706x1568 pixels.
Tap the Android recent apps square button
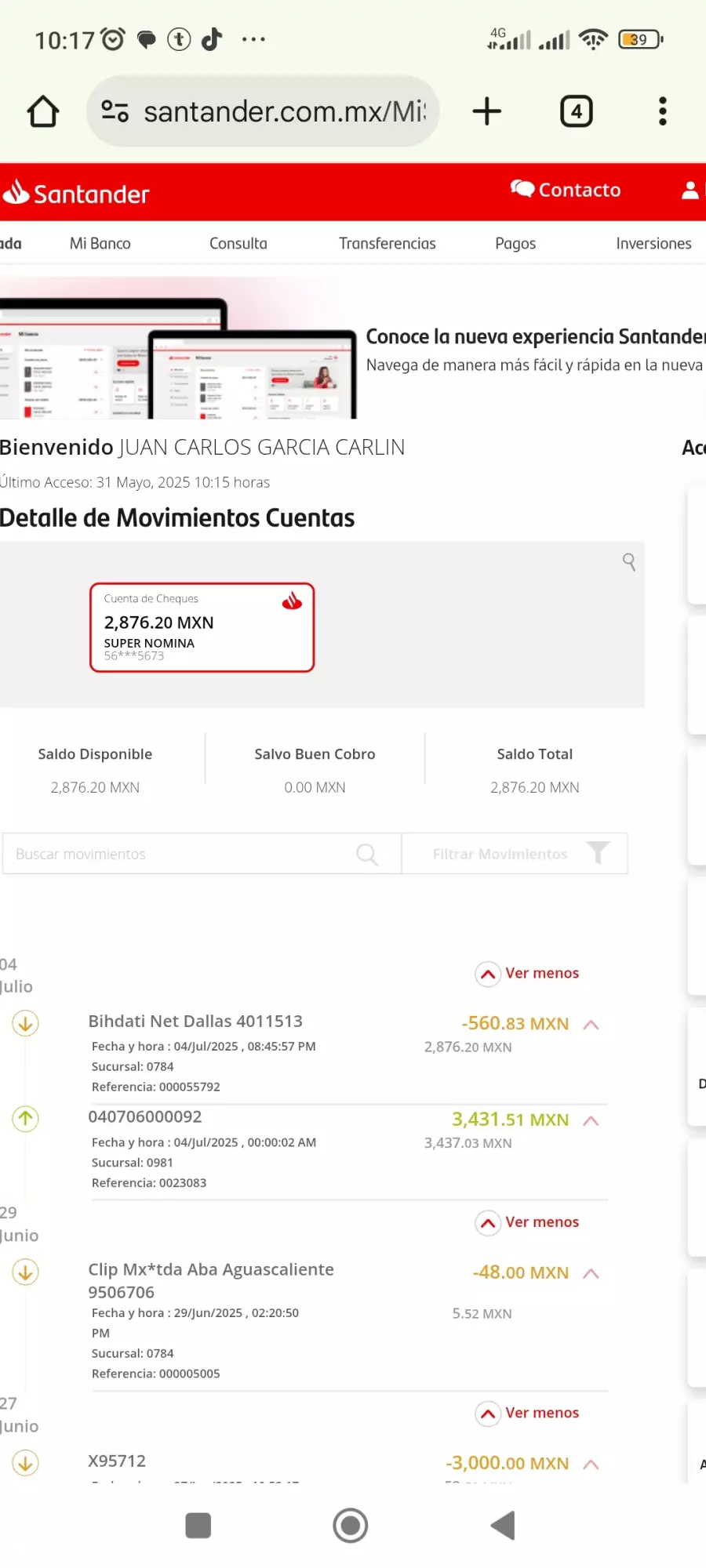point(198,1526)
